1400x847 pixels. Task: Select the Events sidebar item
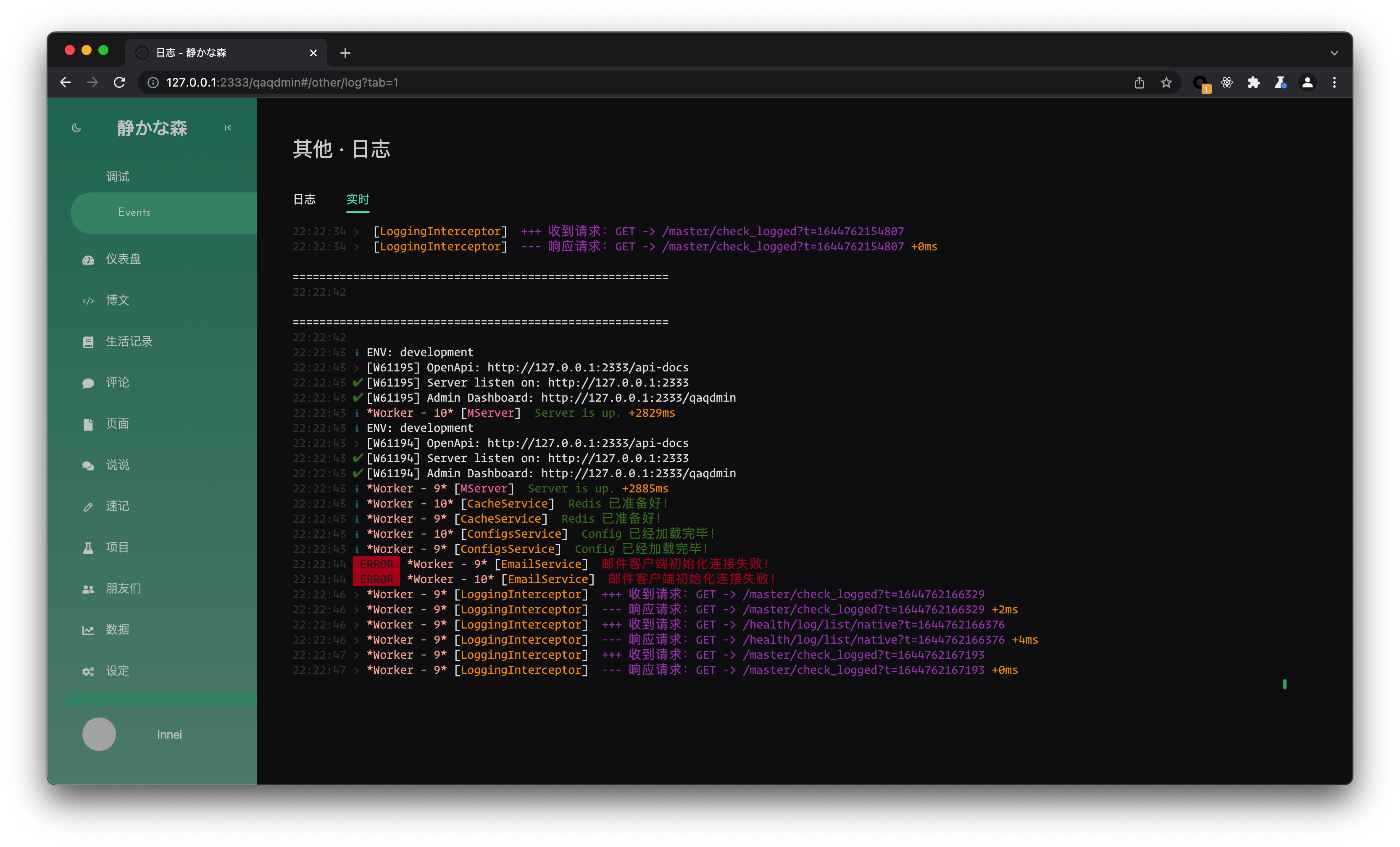click(163, 213)
